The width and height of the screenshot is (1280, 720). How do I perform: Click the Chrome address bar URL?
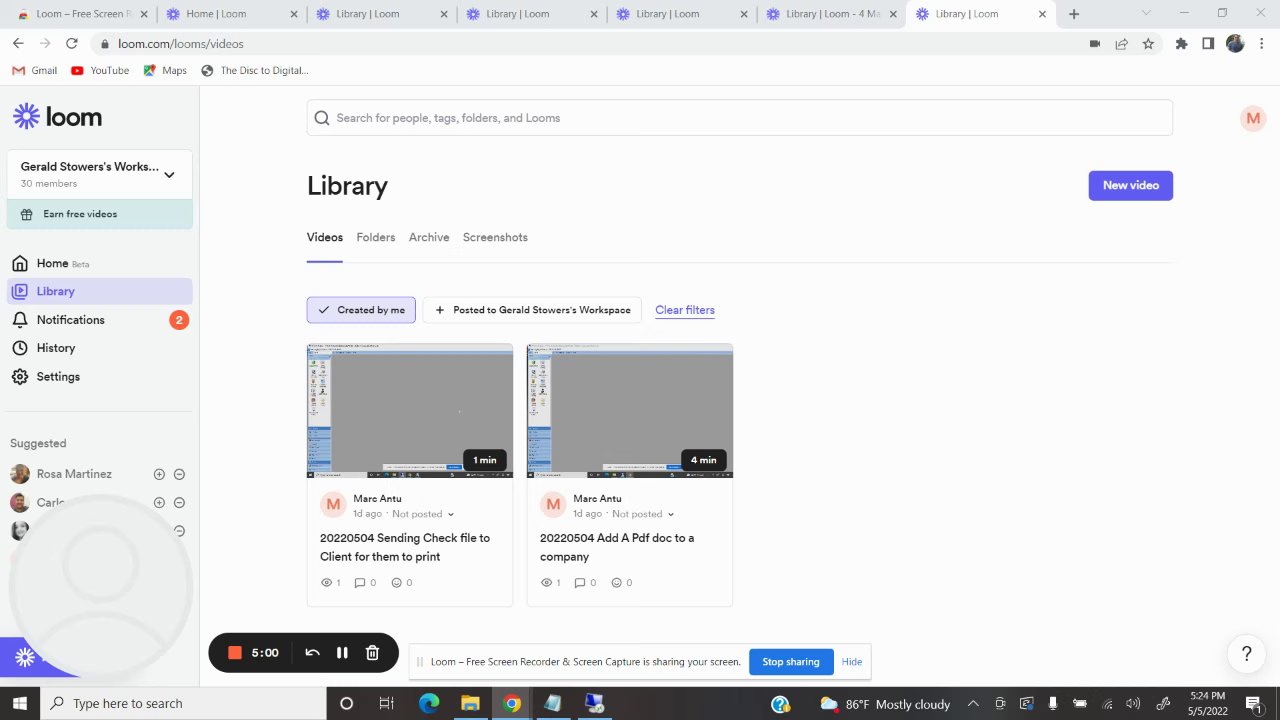[x=181, y=44]
